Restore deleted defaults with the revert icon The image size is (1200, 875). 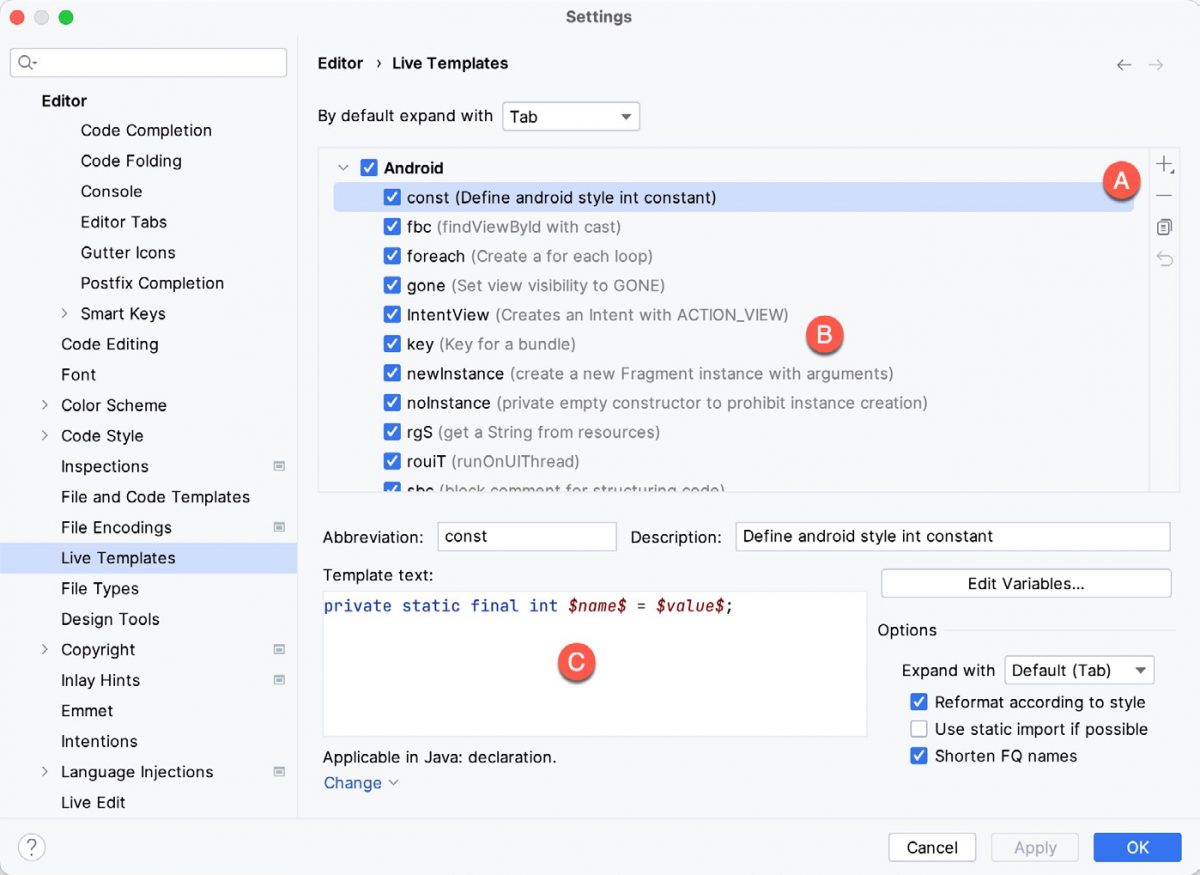coord(1164,258)
